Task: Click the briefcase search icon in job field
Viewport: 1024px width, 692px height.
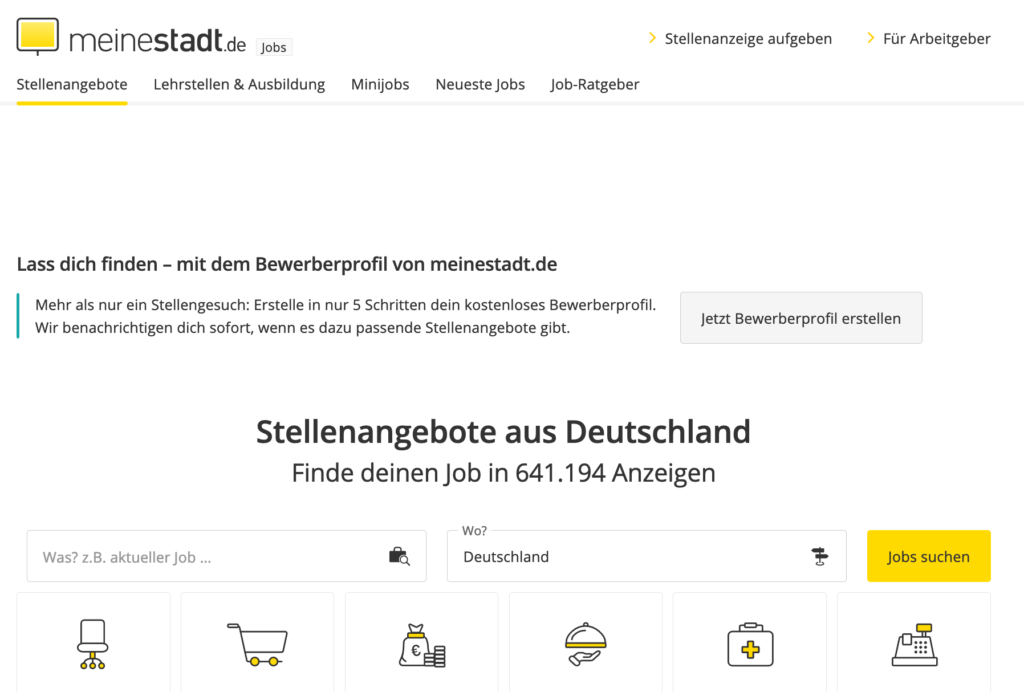Action: pyautogui.click(x=398, y=556)
